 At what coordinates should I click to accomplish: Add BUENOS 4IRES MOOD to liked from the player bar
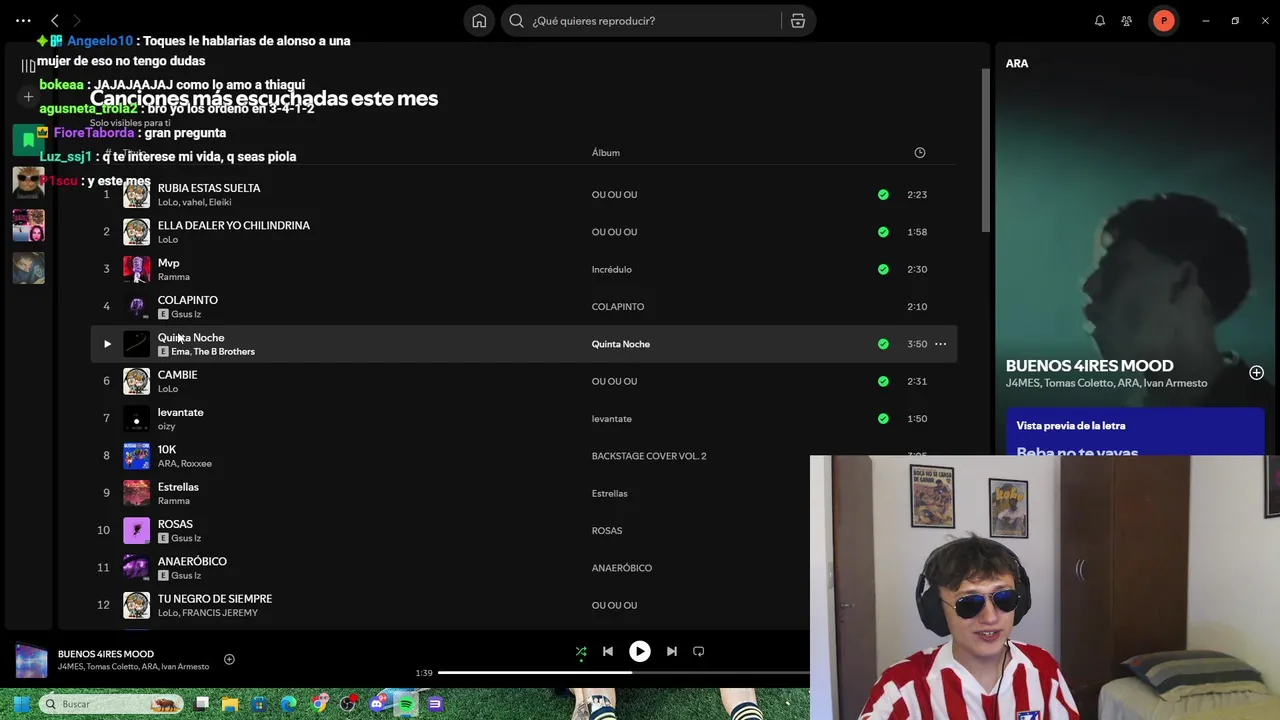point(229,659)
